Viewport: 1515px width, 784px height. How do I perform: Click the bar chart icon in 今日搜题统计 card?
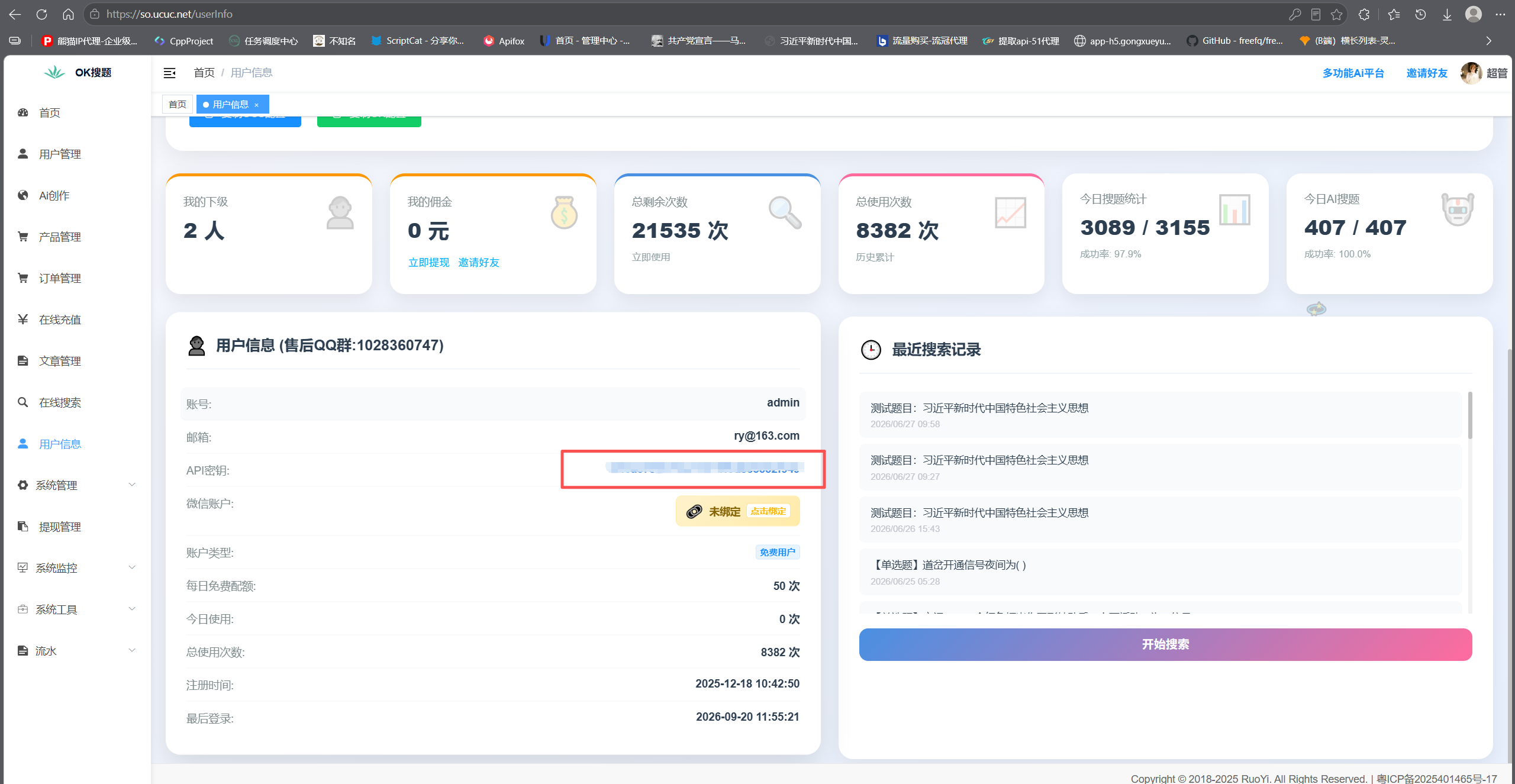pyautogui.click(x=1234, y=209)
